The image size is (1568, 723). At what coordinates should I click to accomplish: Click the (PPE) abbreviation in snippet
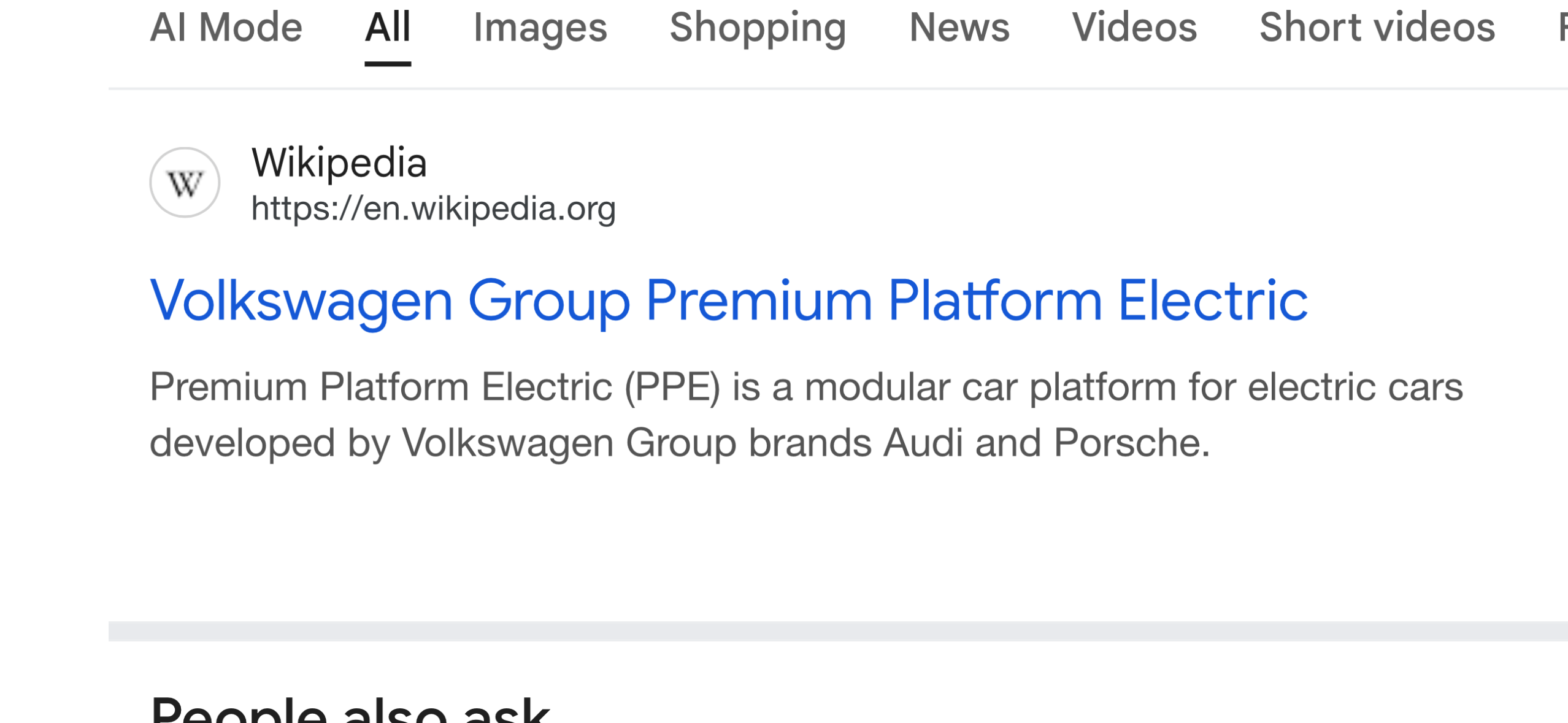pos(672,387)
